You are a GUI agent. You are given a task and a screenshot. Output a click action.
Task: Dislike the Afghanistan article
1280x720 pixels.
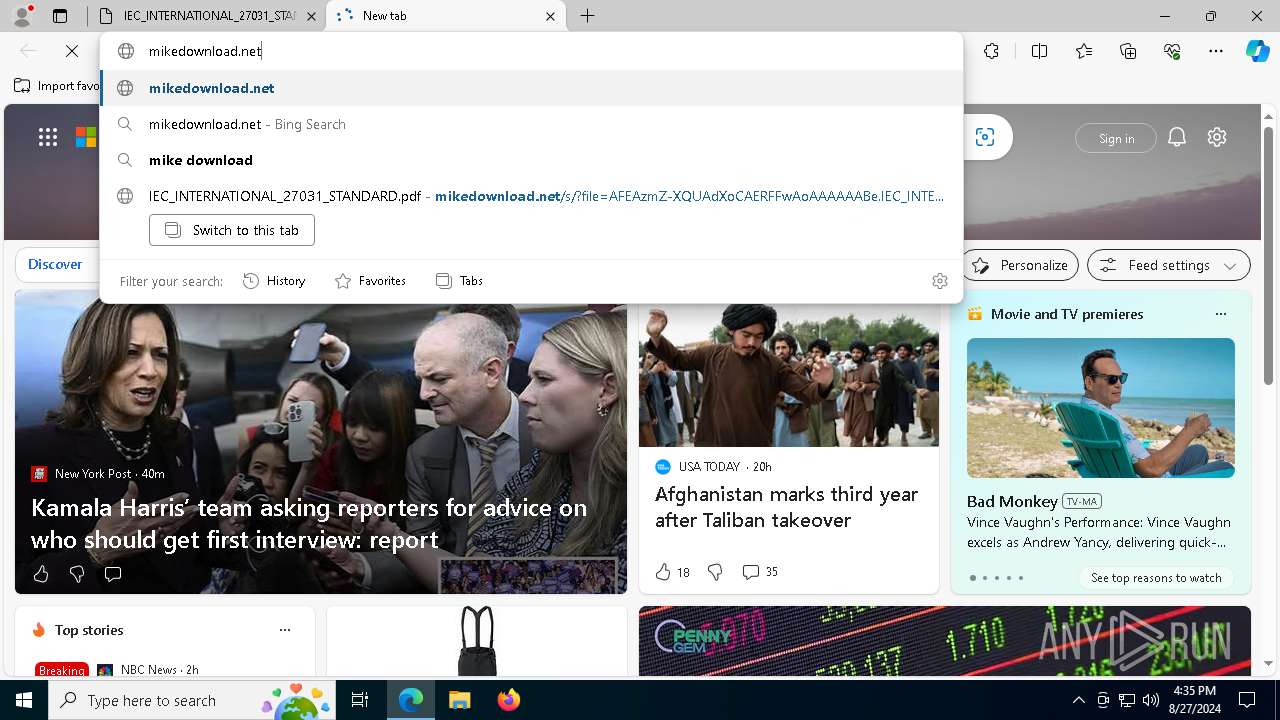[x=715, y=572]
